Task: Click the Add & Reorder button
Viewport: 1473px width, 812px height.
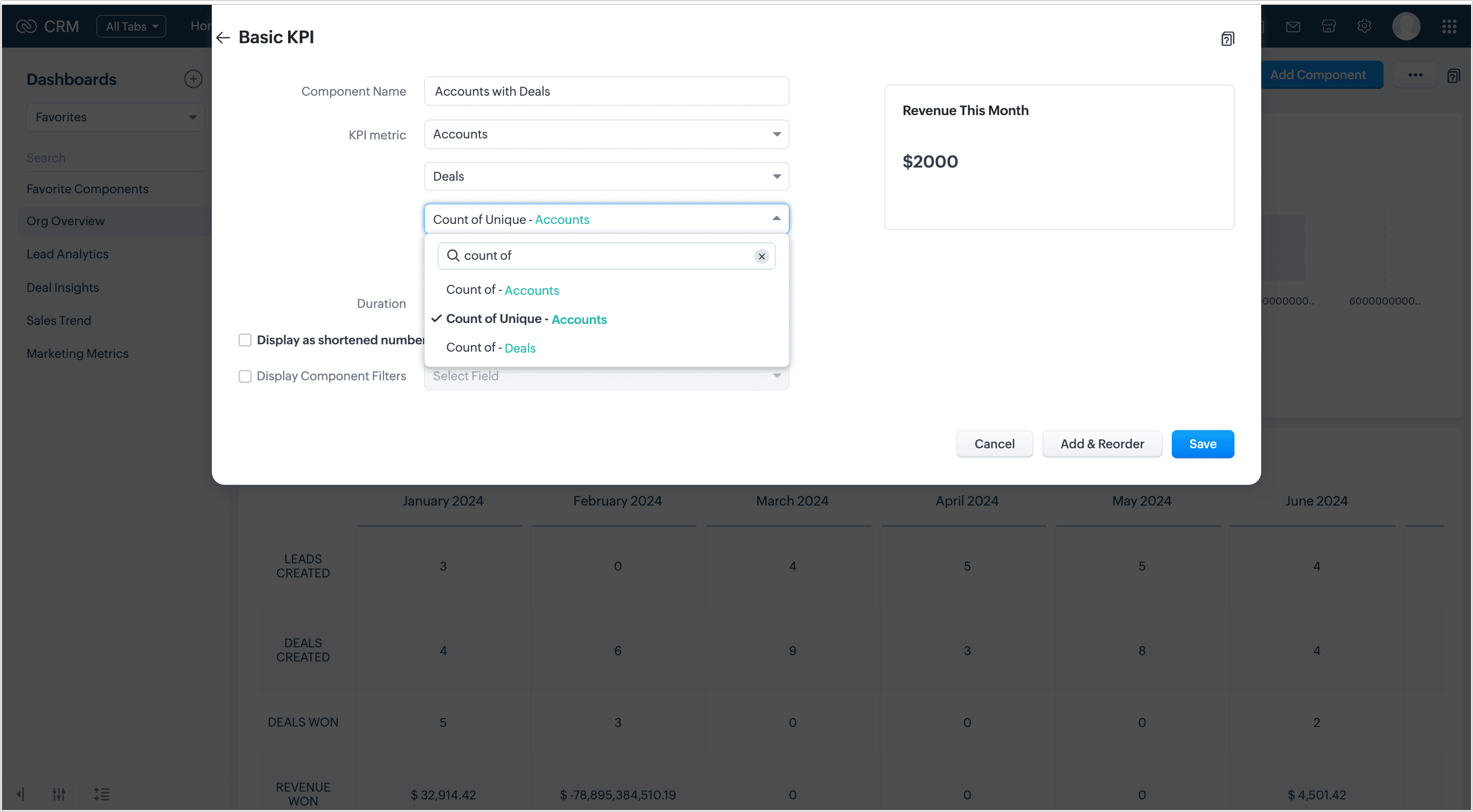Action: (x=1101, y=444)
